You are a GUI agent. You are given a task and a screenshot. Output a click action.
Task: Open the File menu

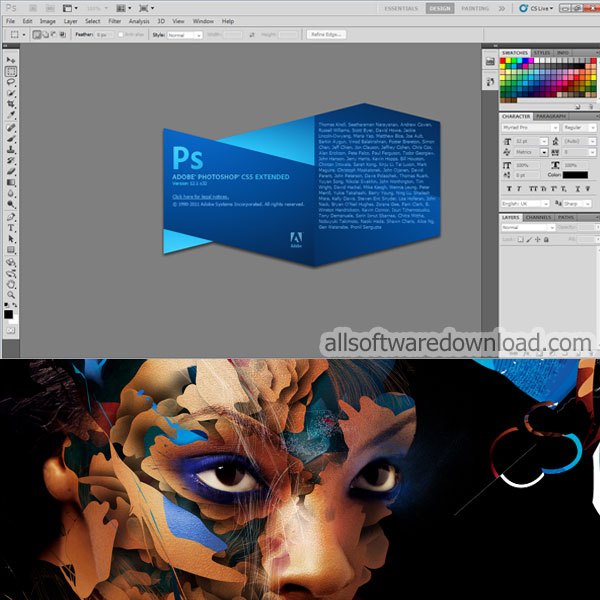(x=10, y=21)
